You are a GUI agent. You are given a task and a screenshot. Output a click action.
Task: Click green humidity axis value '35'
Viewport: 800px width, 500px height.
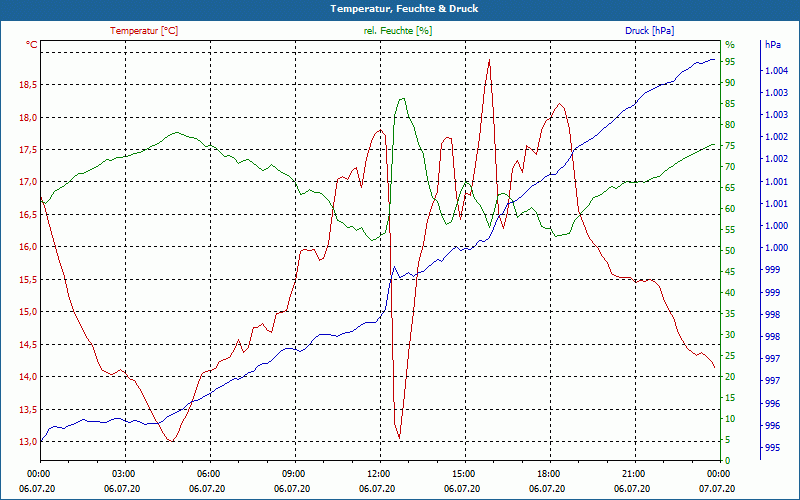pyautogui.click(x=730, y=314)
